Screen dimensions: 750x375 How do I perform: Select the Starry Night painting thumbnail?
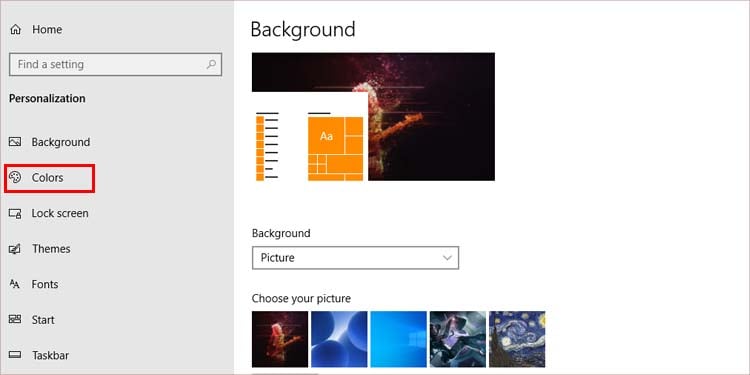click(517, 339)
